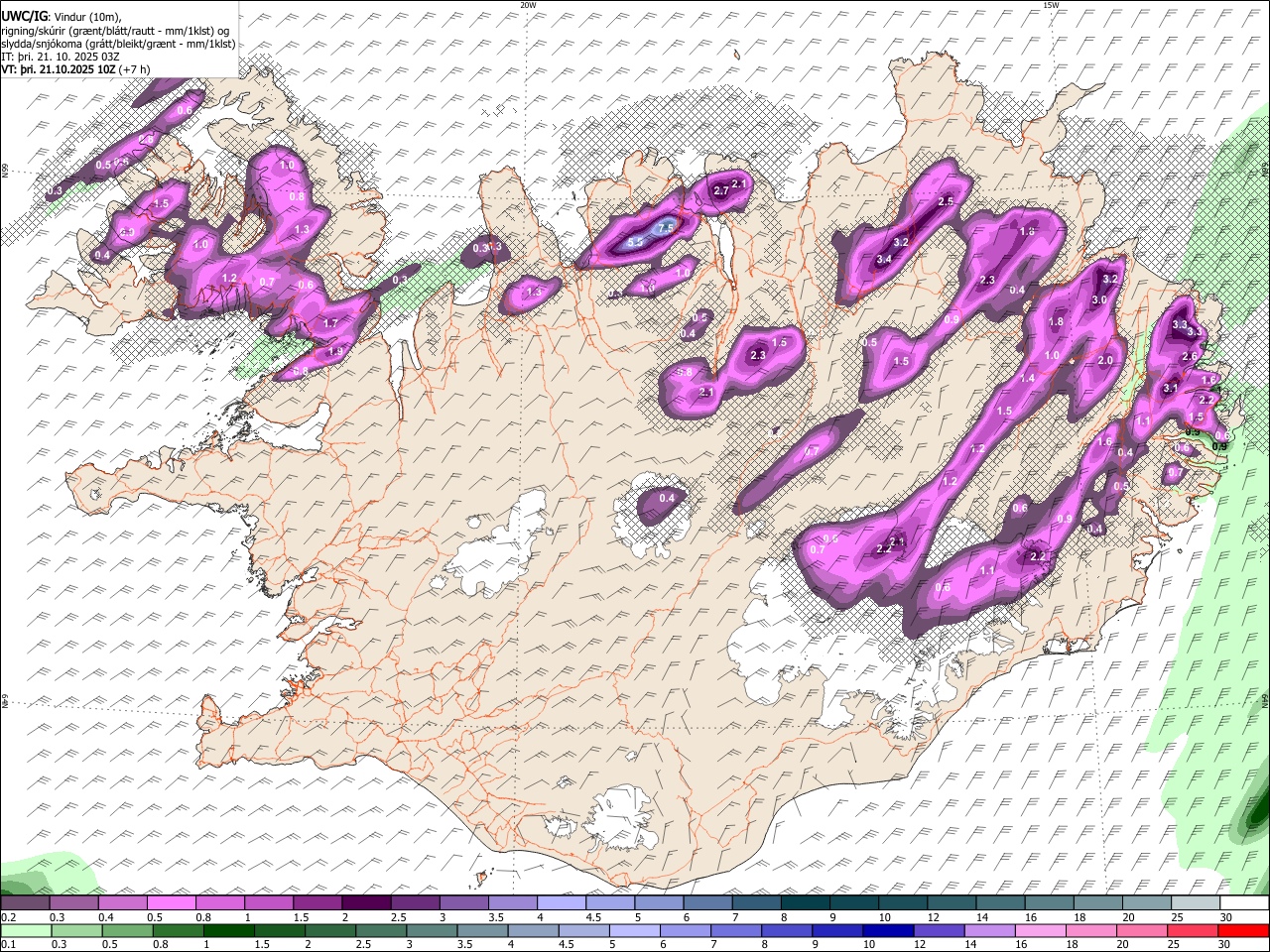Click the slate-blue swatch labeled 6 in snow scale
The image size is (1270, 952).
point(707,903)
